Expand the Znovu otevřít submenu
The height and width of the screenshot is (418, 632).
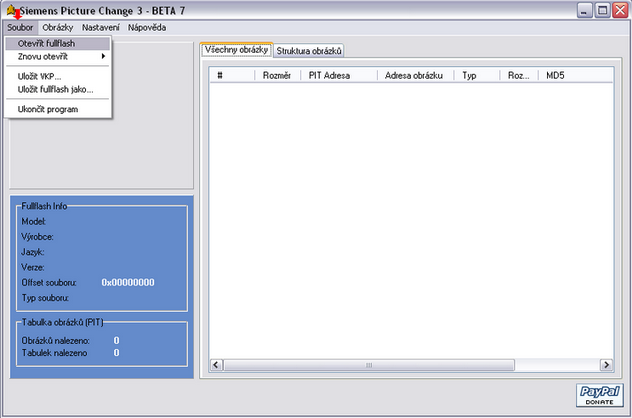coord(58,56)
